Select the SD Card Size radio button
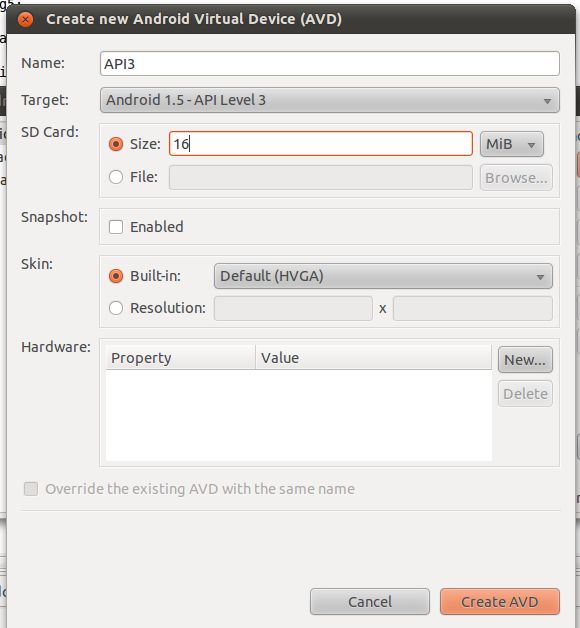This screenshot has width=580, height=628. point(116,144)
